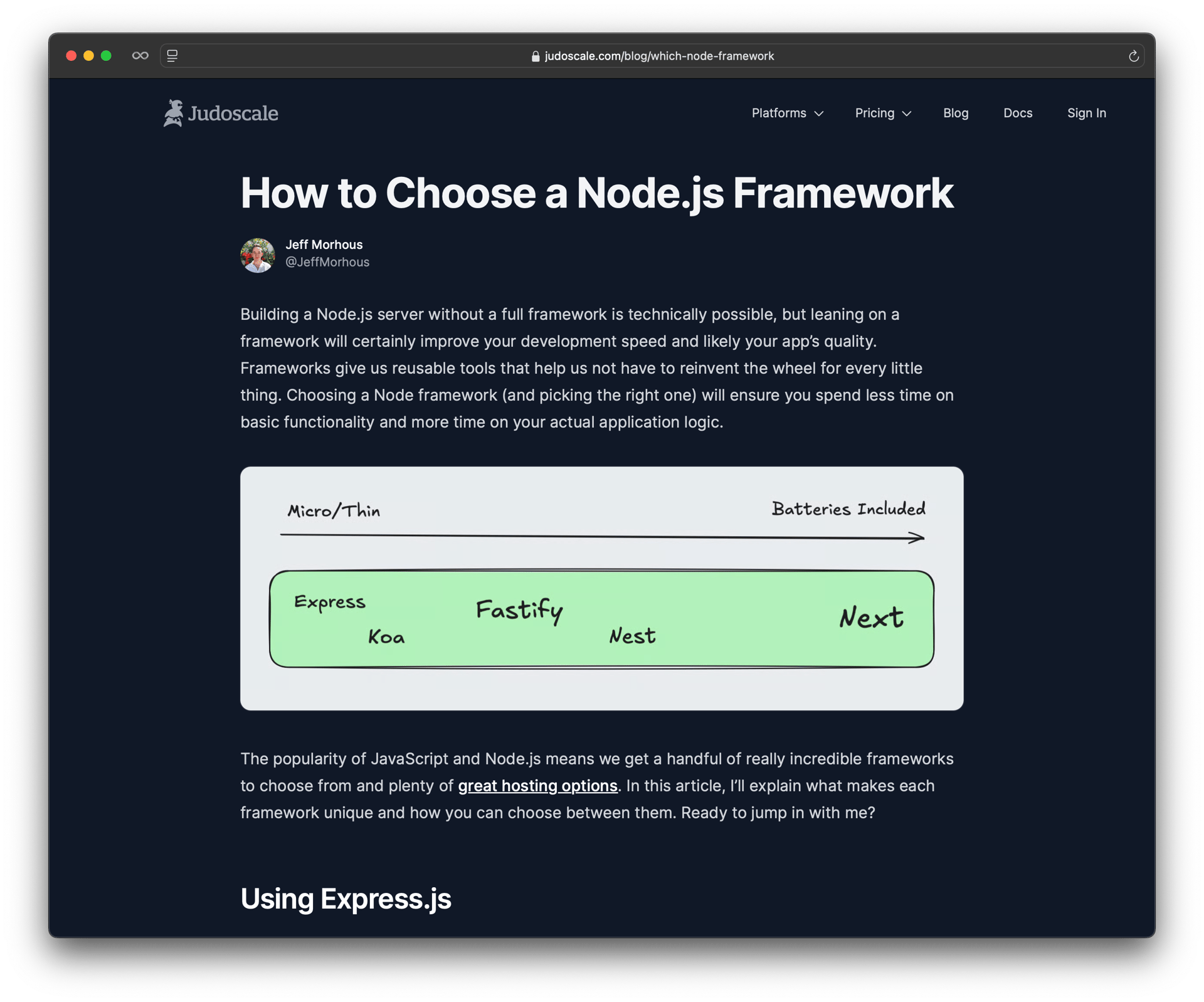Click the green minimize window button
The height and width of the screenshot is (1002, 1204).
coord(106,56)
